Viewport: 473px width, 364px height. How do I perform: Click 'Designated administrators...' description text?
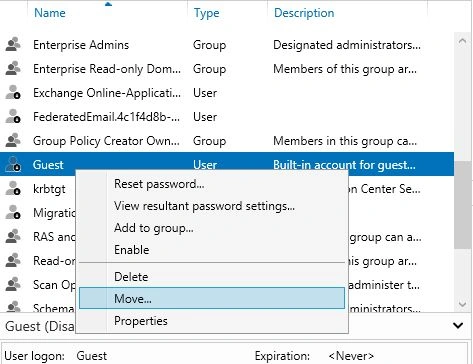click(347, 45)
